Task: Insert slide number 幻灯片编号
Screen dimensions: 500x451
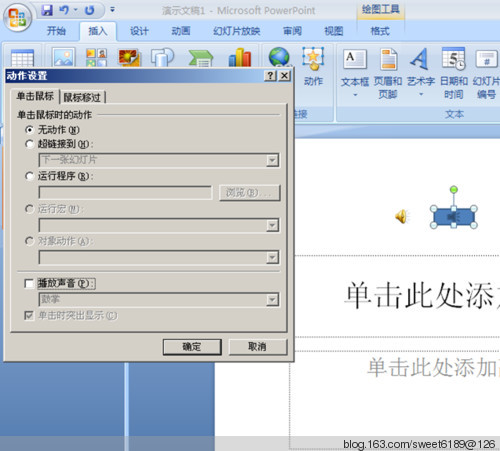Action: [x=486, y=74]
